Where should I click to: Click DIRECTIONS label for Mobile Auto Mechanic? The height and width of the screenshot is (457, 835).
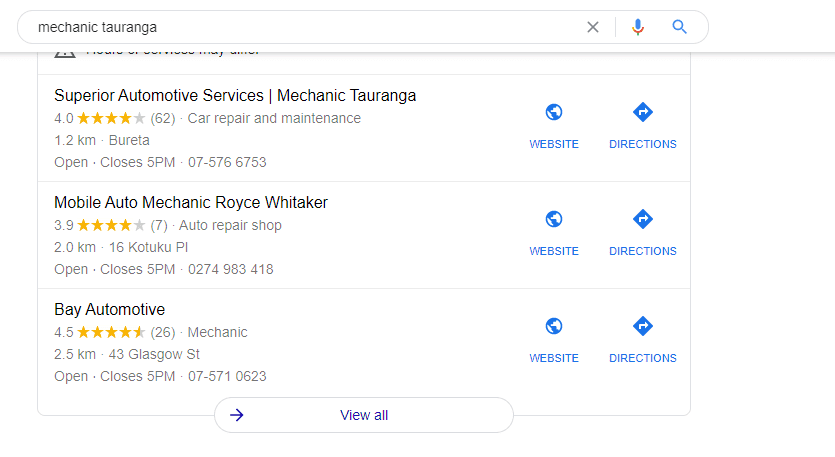tap(643, 251)
